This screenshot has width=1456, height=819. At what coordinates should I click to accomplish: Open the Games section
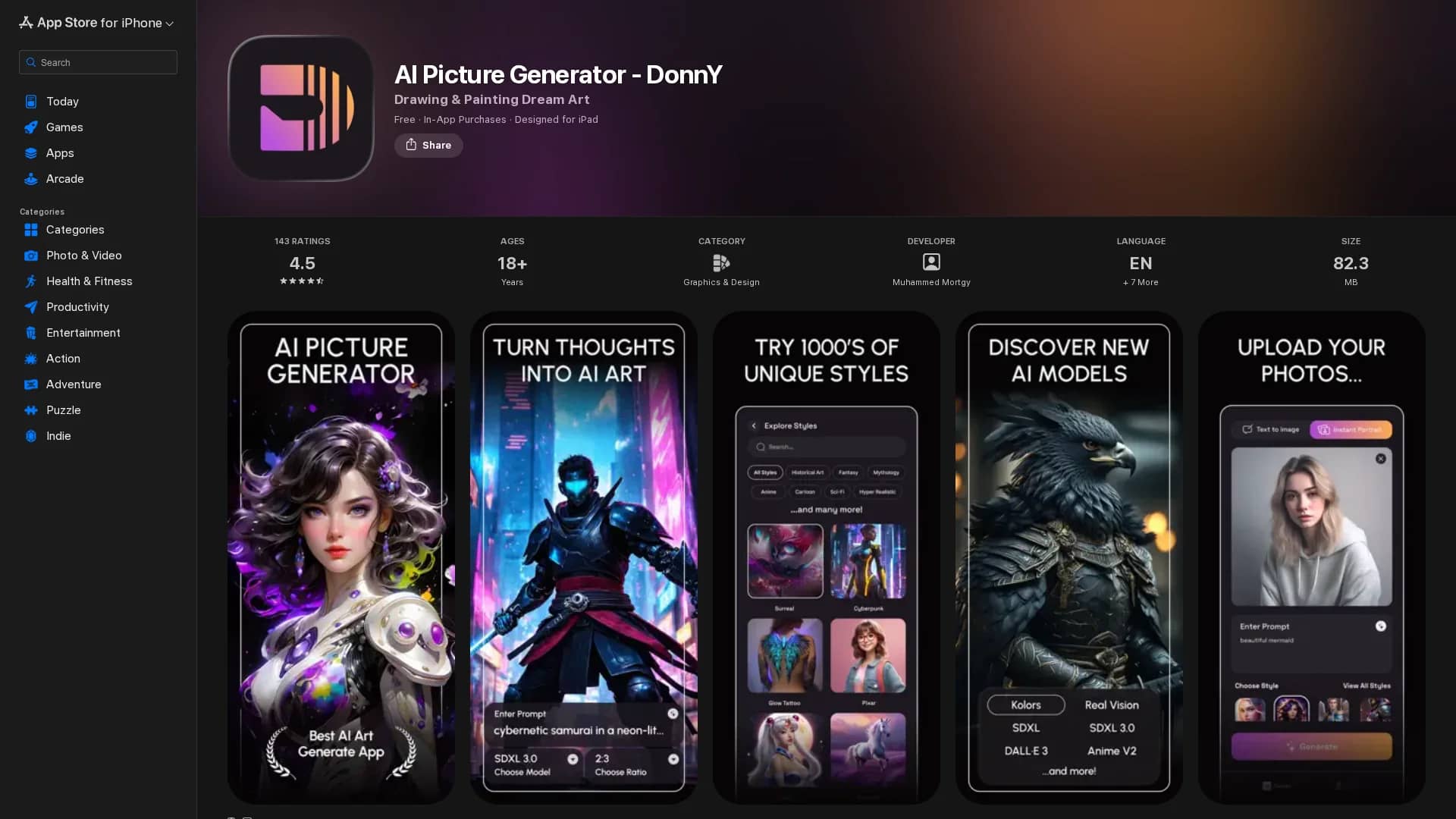coord(64,127)
